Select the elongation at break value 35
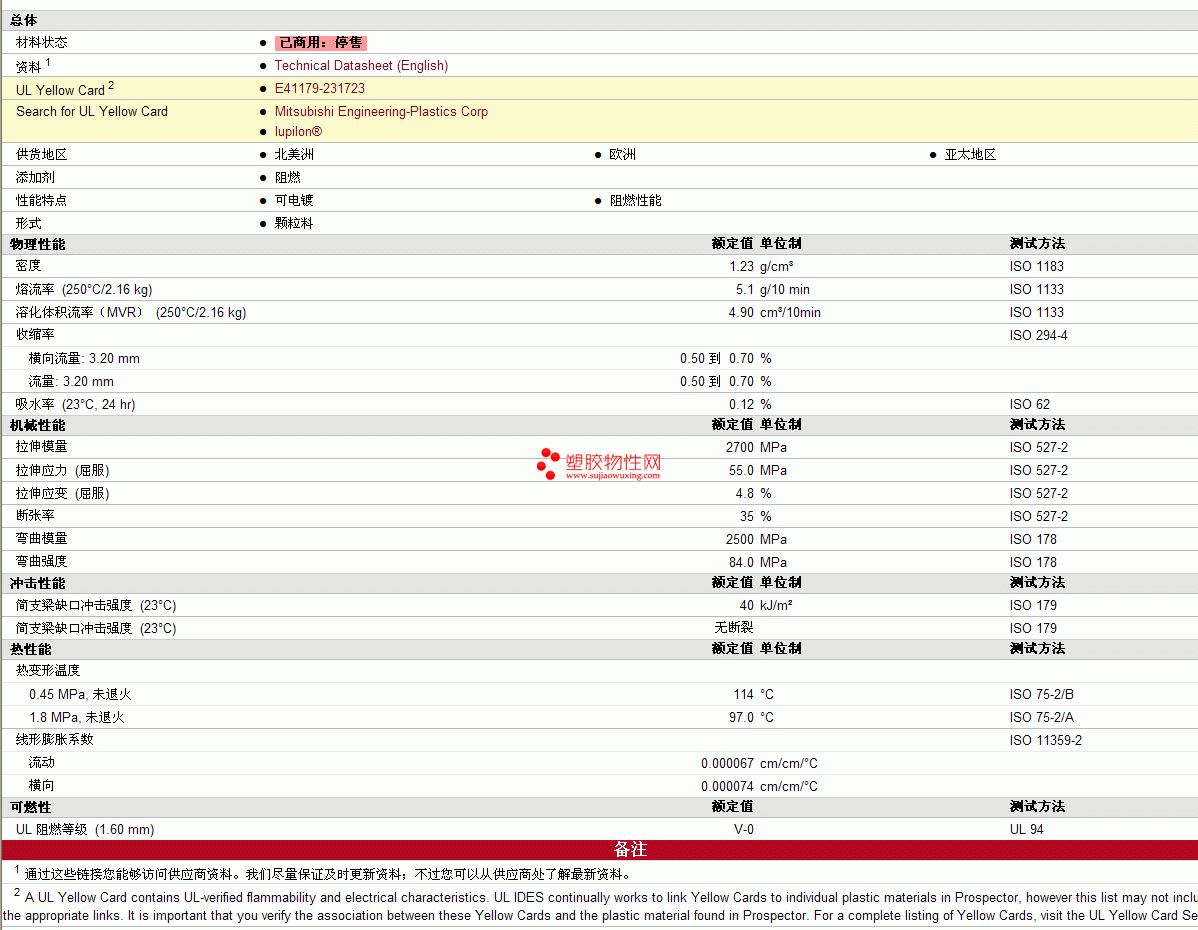Image resolution: width=1198 pixels, height=930 pixels. point(746,517)
